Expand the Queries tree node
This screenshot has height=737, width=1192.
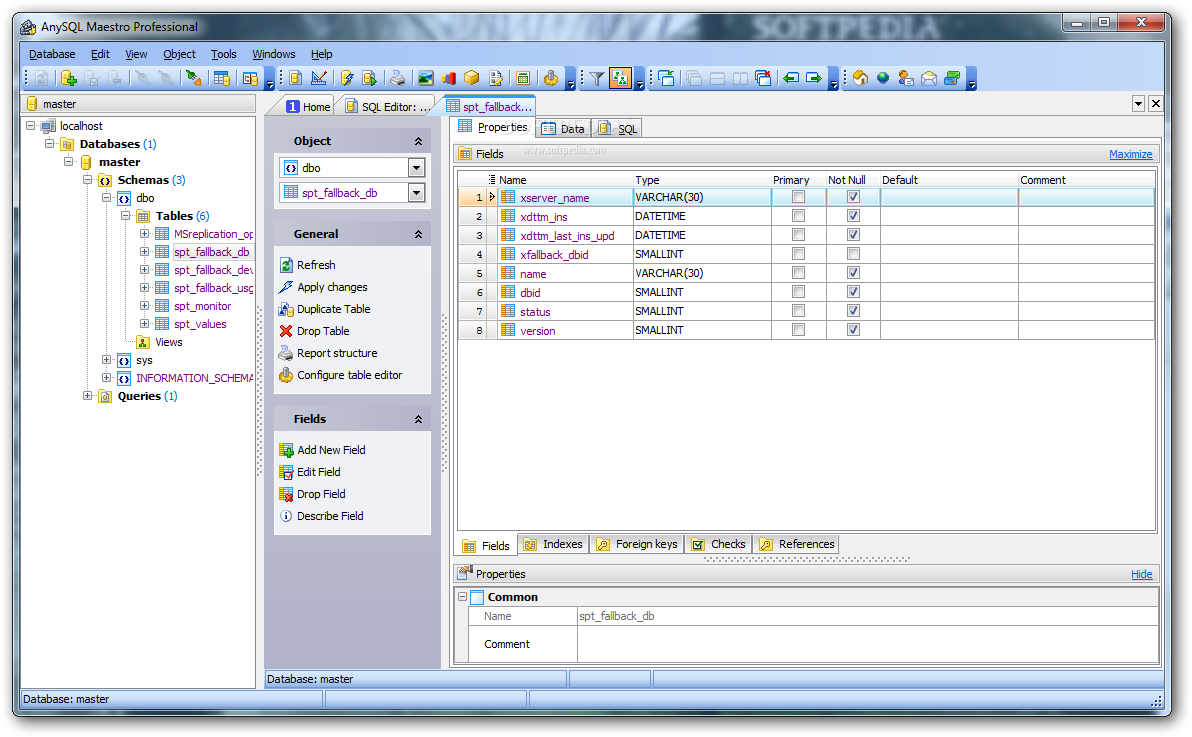coord(87,396)
